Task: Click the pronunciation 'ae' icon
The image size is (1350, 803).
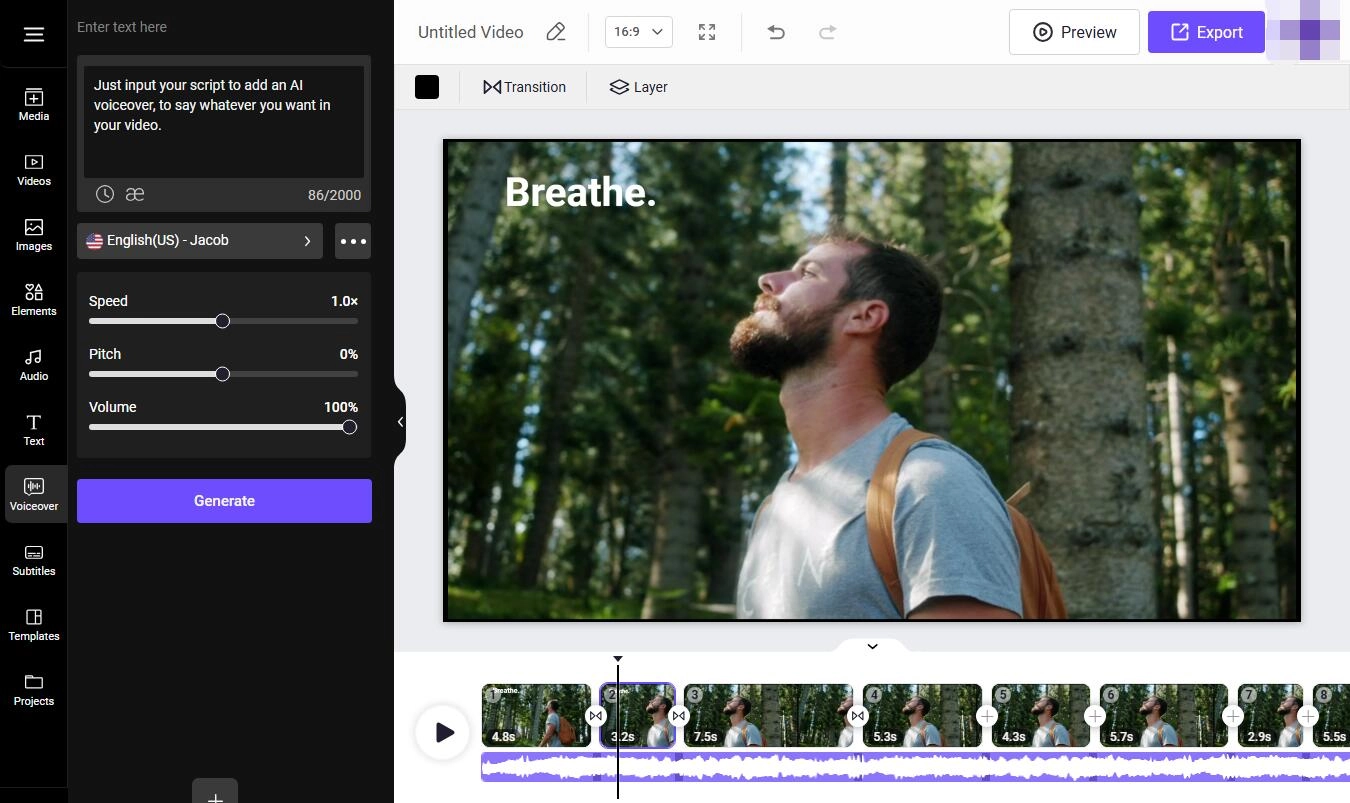Action: pos(135,194)
